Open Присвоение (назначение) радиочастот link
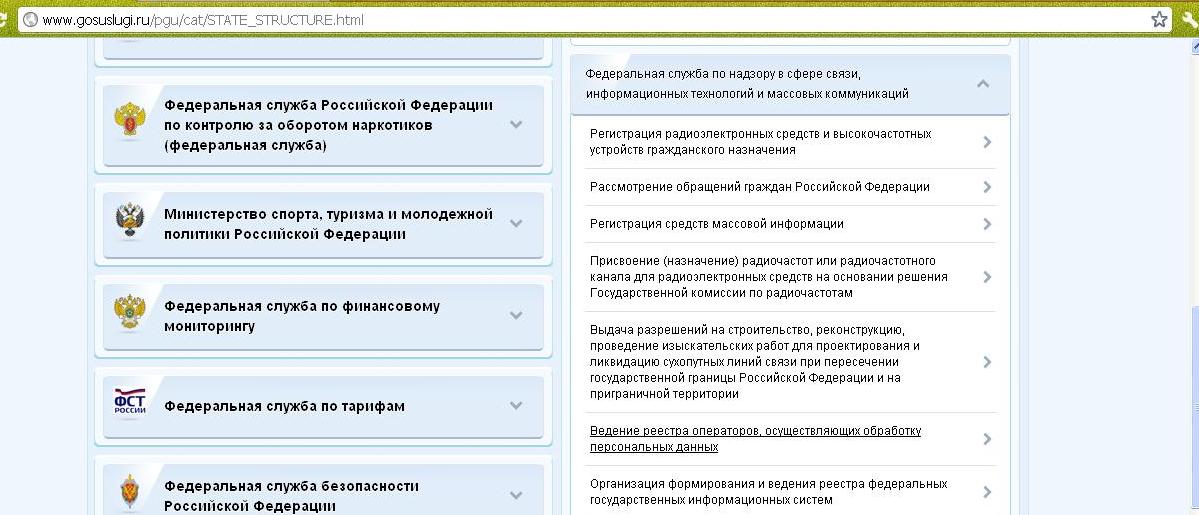Image resolution: width=1199 pixels, height=515 pixels. (x=769, y=277)
